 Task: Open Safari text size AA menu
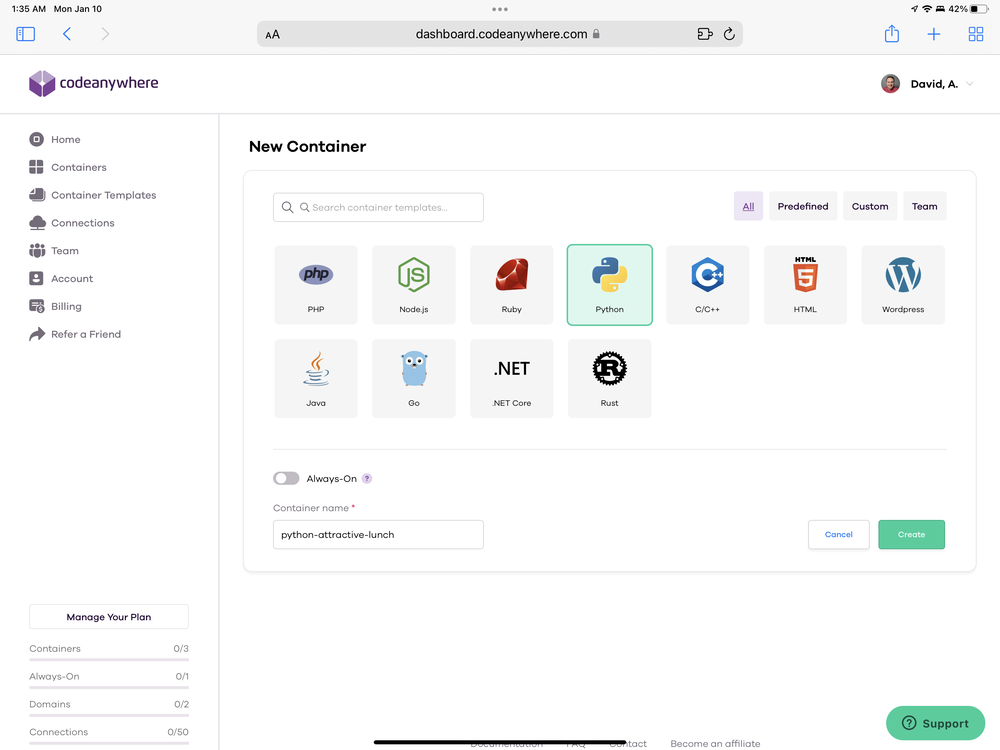pos(273,34)
